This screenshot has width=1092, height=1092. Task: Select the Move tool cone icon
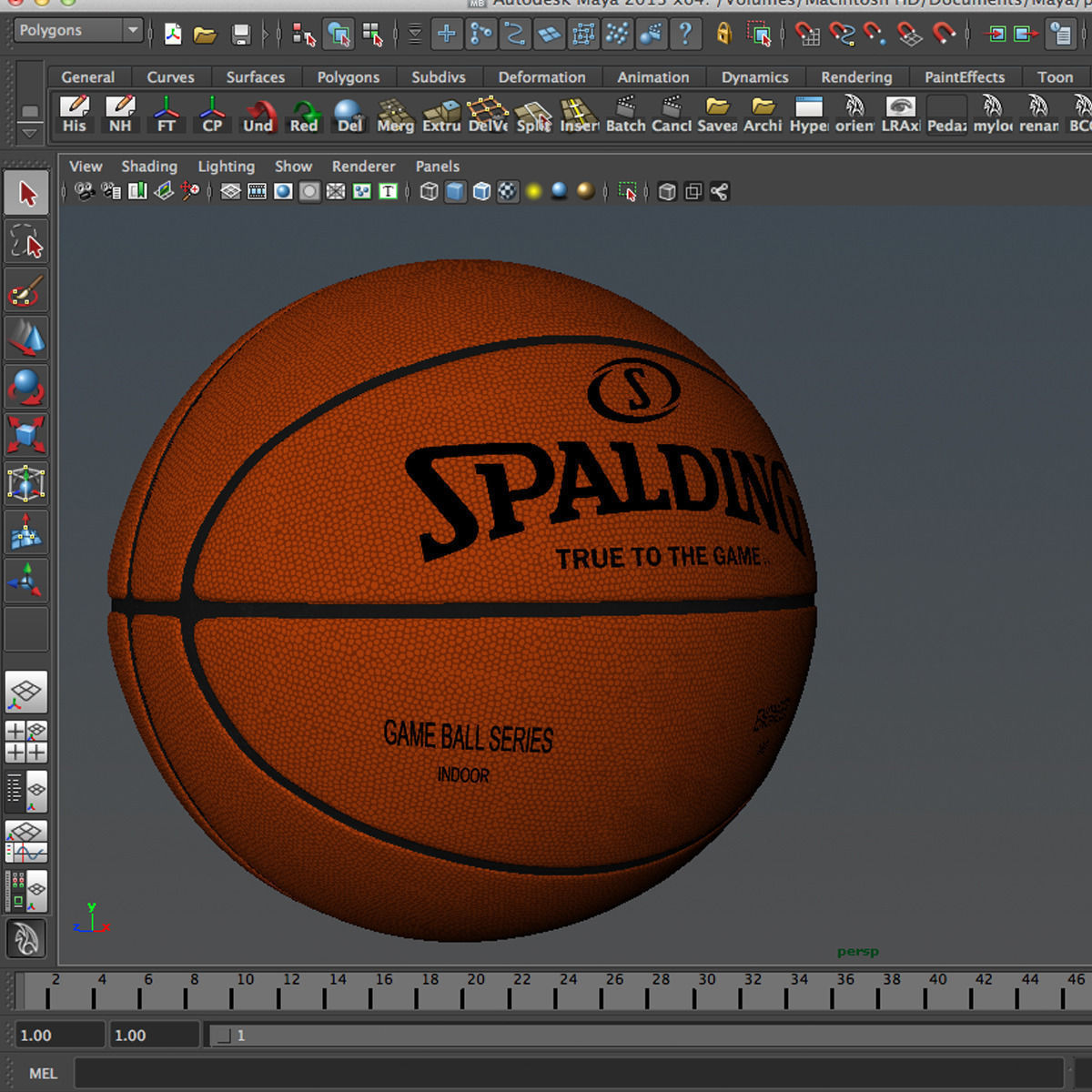click(x=26, y=339)
